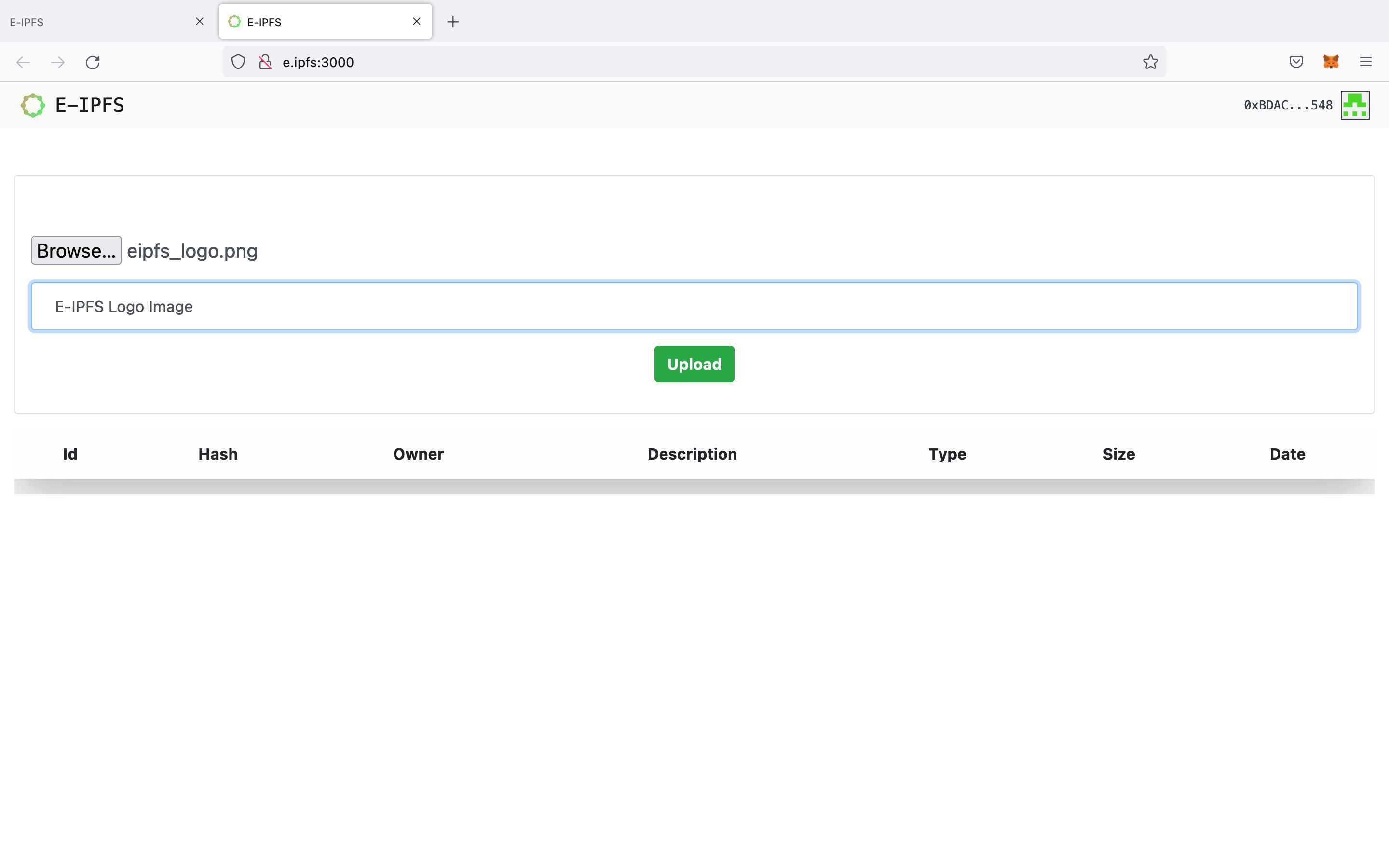Click the Owner column header
The height and width of the screenshot is (868, 1389).
(x=419, y=454)
